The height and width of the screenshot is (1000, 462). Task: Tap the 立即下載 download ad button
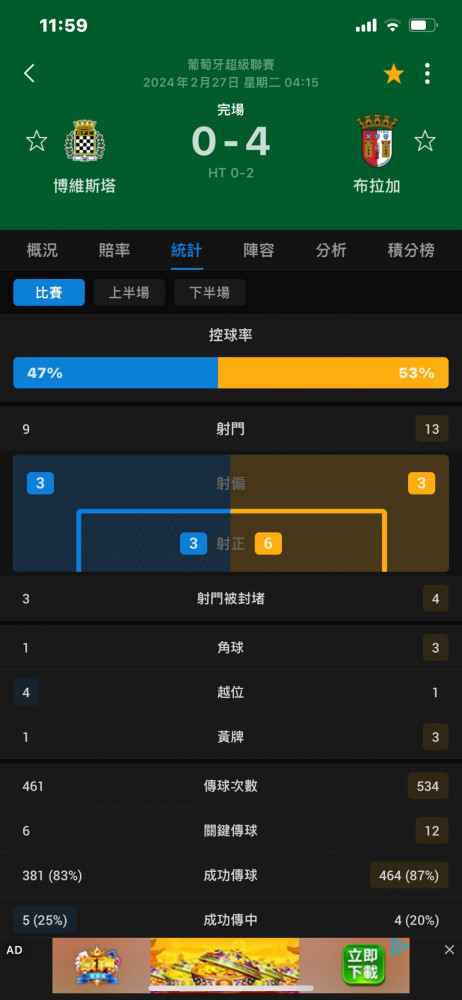tap(363, 964)
